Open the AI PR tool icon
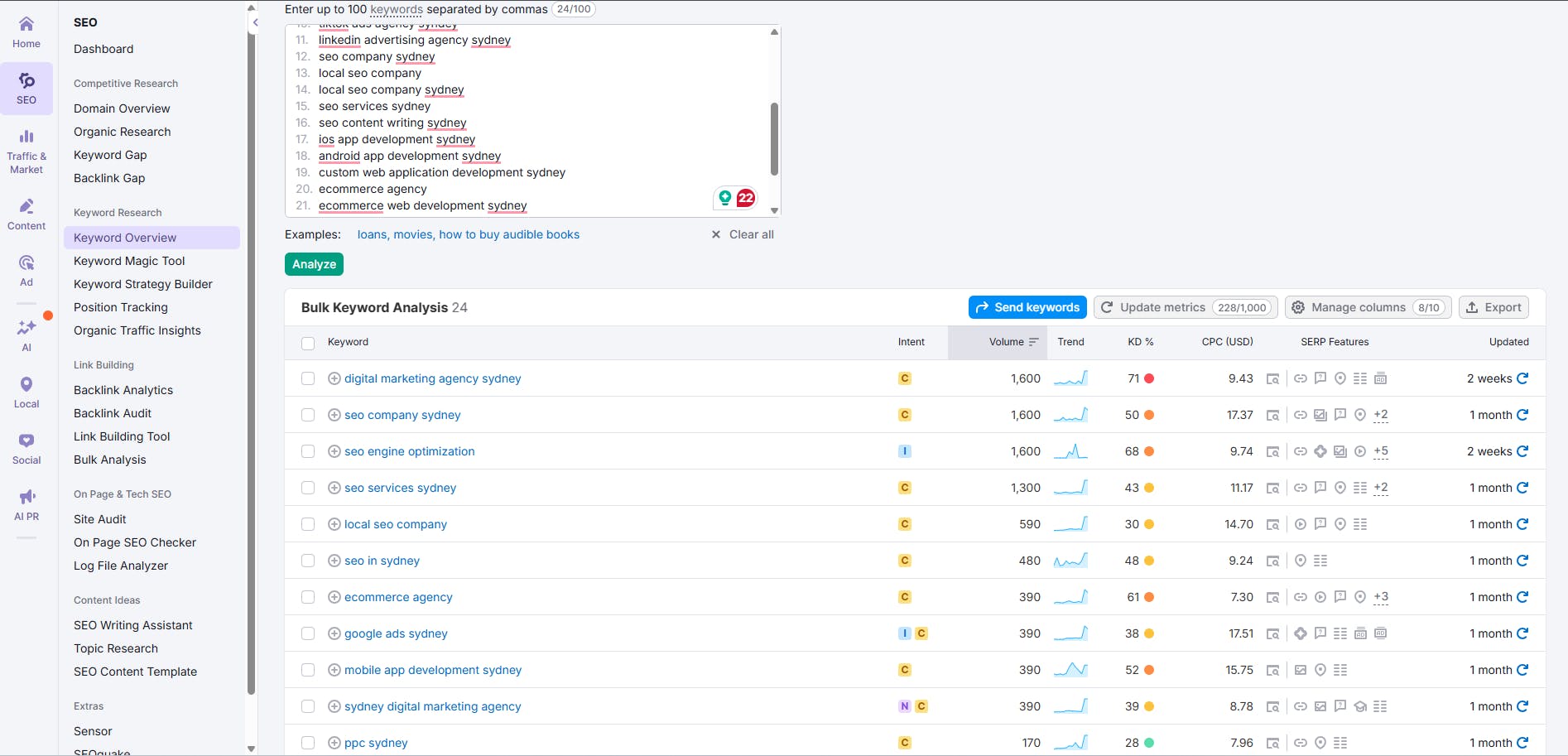This screenshot has height=756, width=1568. click(x=26, y=498)
